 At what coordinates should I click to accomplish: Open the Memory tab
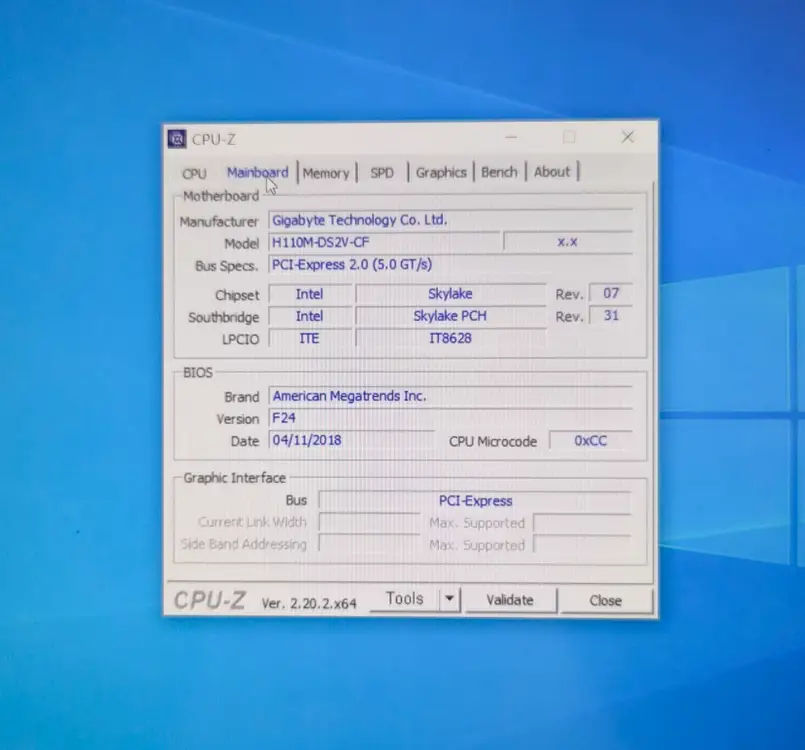click(x=326, y=173)
